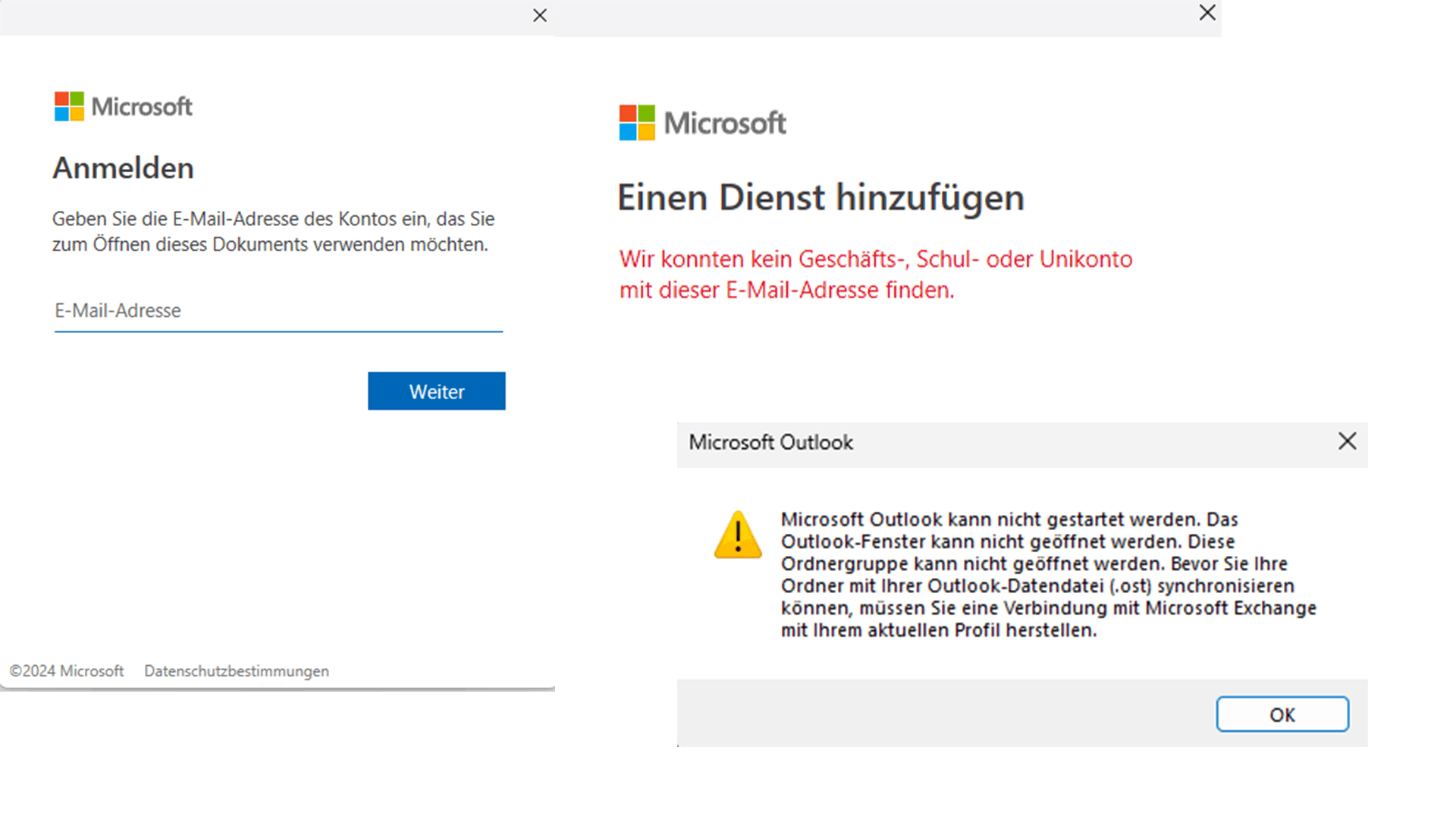
Task: Click the Anmelden heading
Action: pos(123,168)
